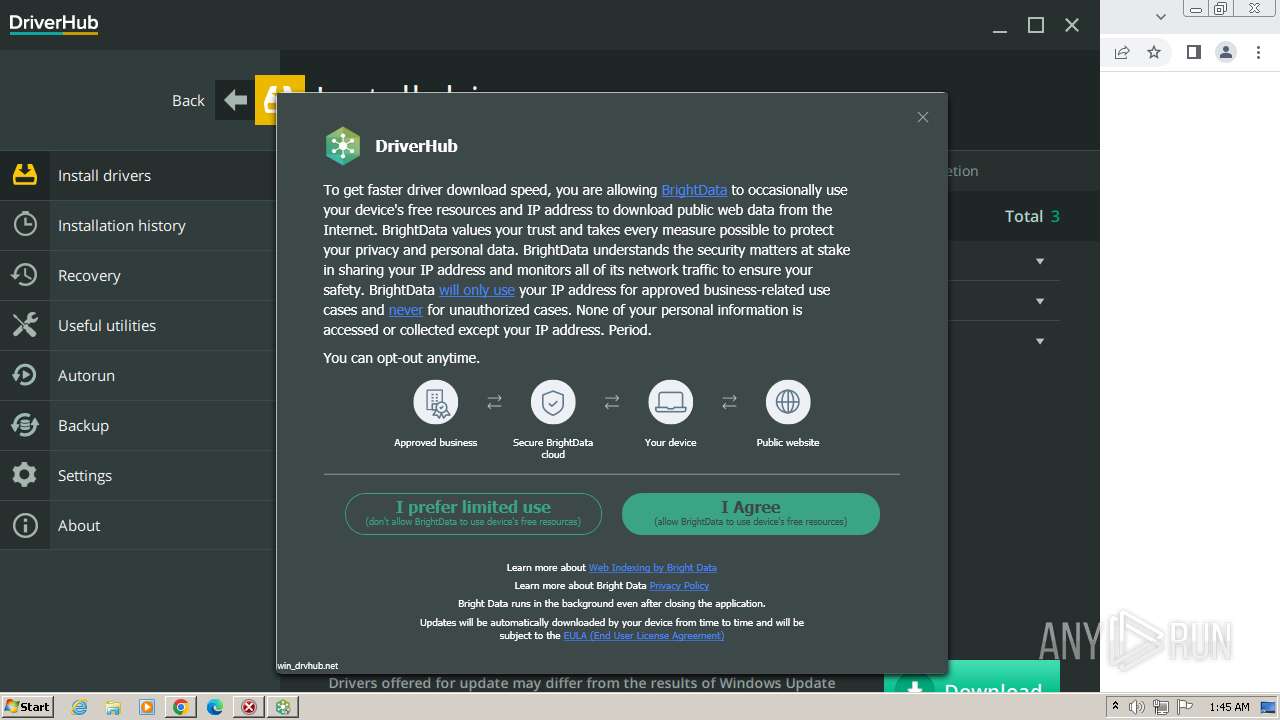Image resolution: width=1280 pixels, height=720 pixels.
Task: Click the Recovery sidebar icon
Action: click(25, 275)
